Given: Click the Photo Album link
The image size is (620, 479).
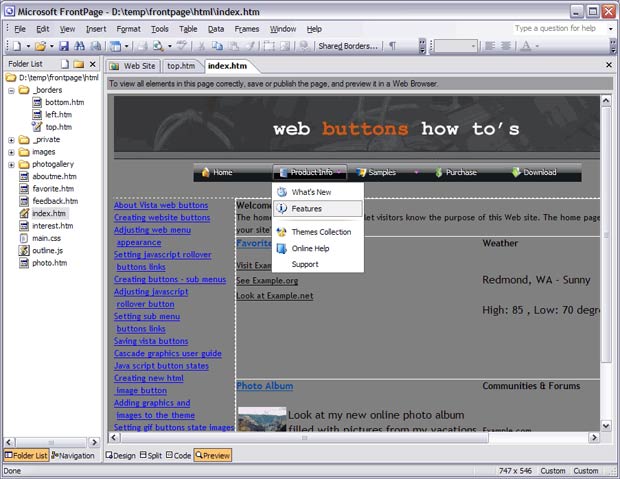Looking at the screenshot, I should coord(265,386).
